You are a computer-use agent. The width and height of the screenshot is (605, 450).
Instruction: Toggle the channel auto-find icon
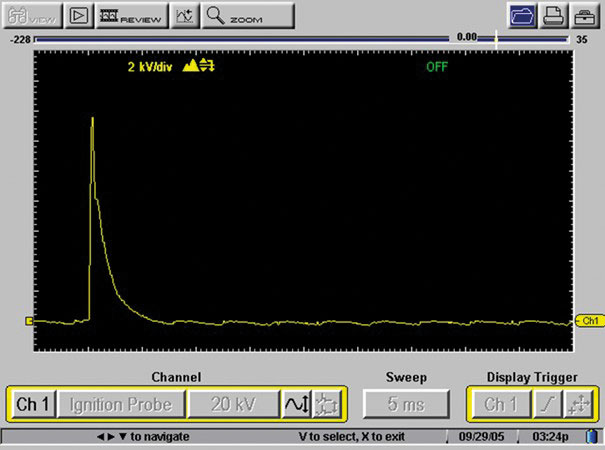click(x=326, y=404)
